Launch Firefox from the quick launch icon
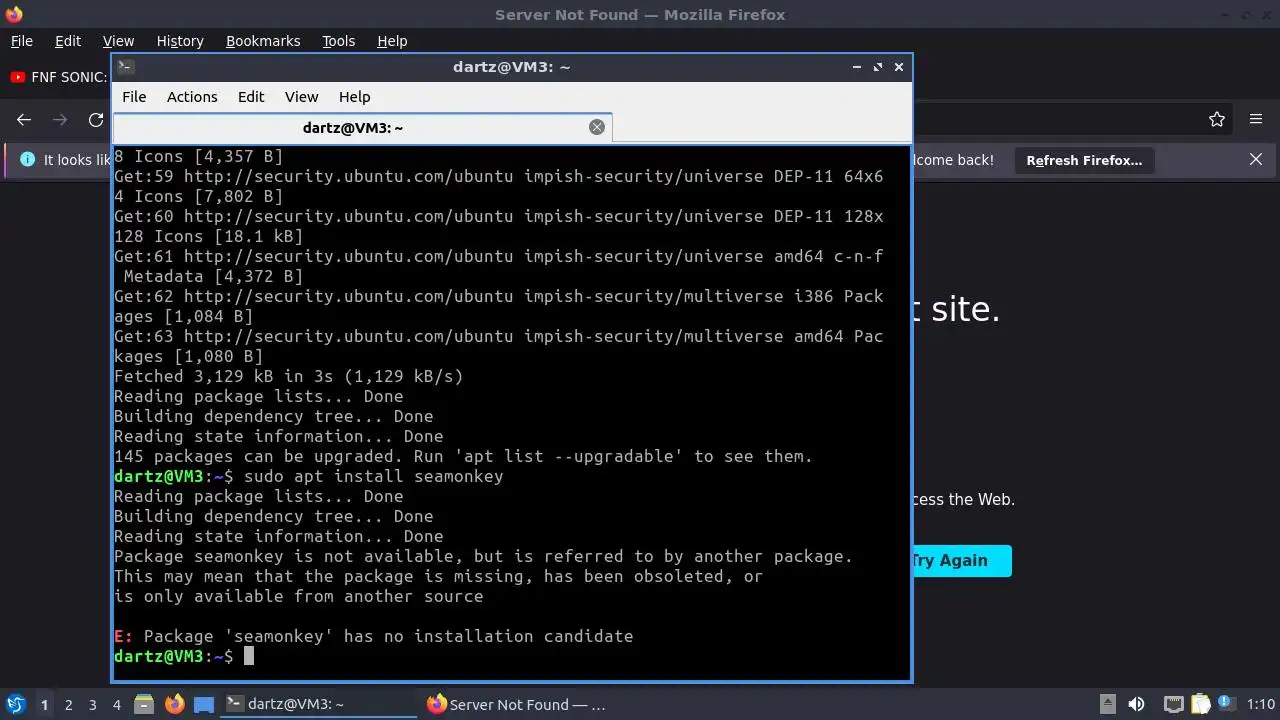 [175, 704]
